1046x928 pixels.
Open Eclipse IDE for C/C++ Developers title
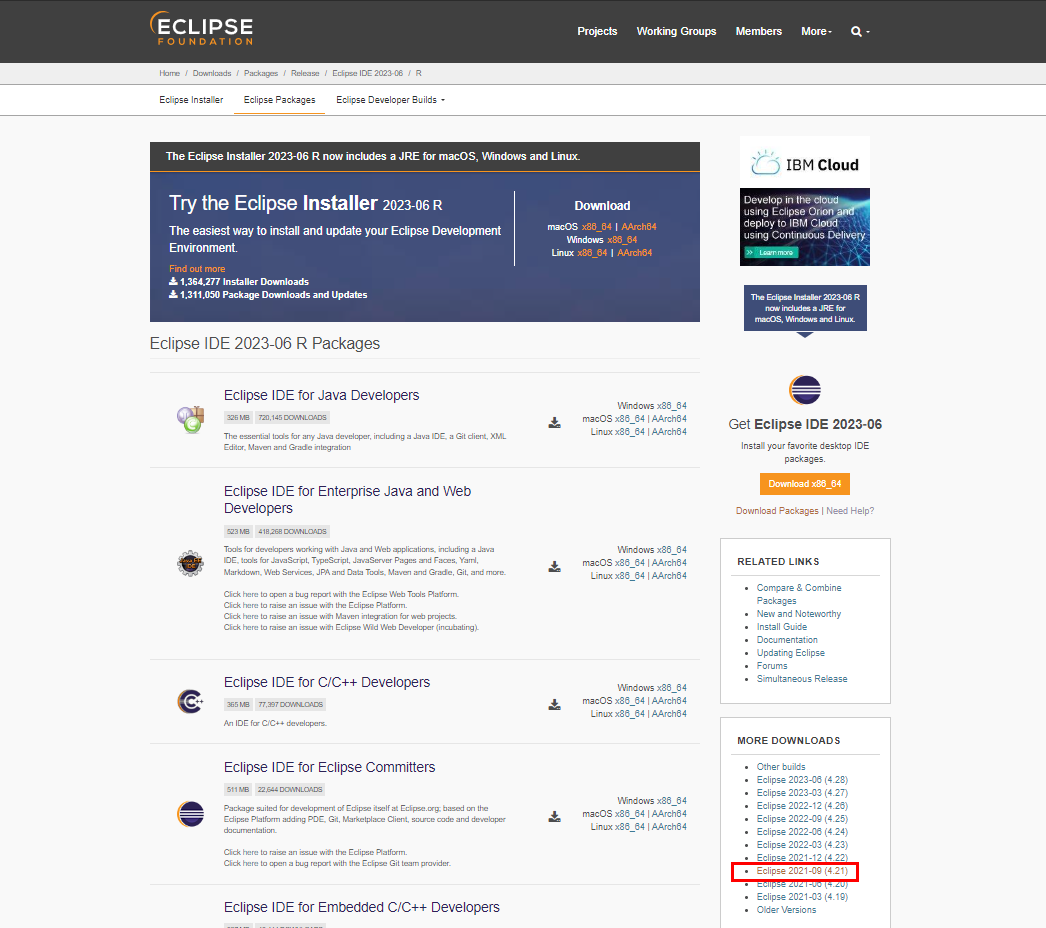coord(327,682)
